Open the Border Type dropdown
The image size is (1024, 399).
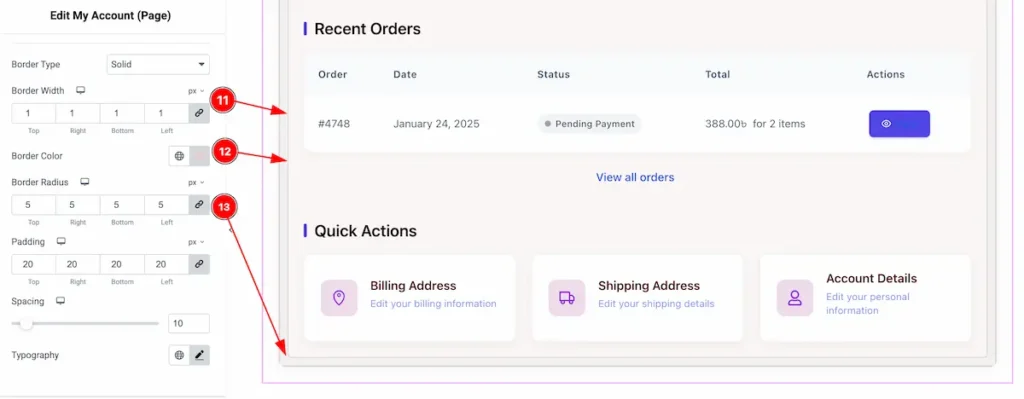point(158,65)
